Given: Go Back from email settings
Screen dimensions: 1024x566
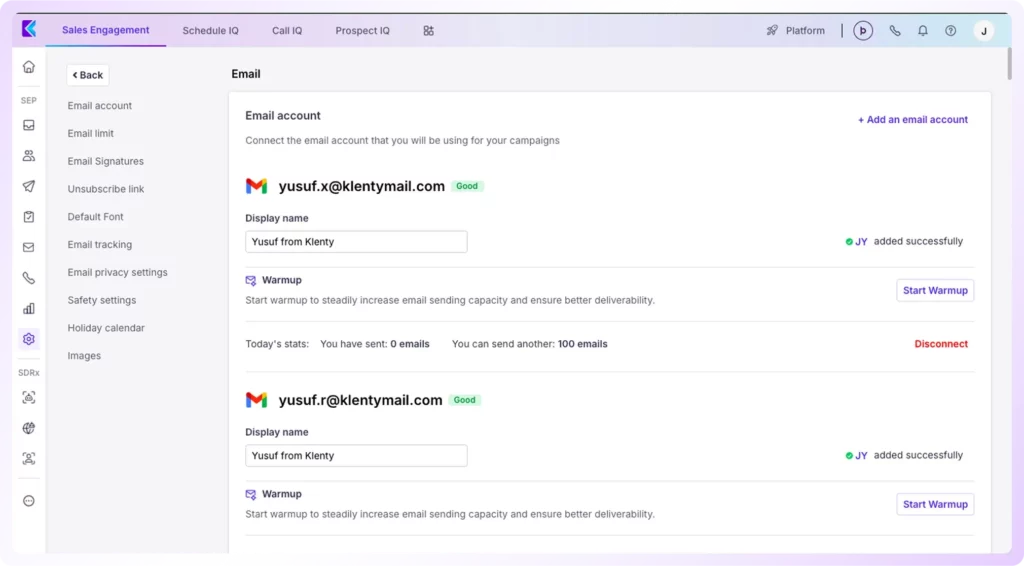Looking at the screenshot, I should pos(88,75).
